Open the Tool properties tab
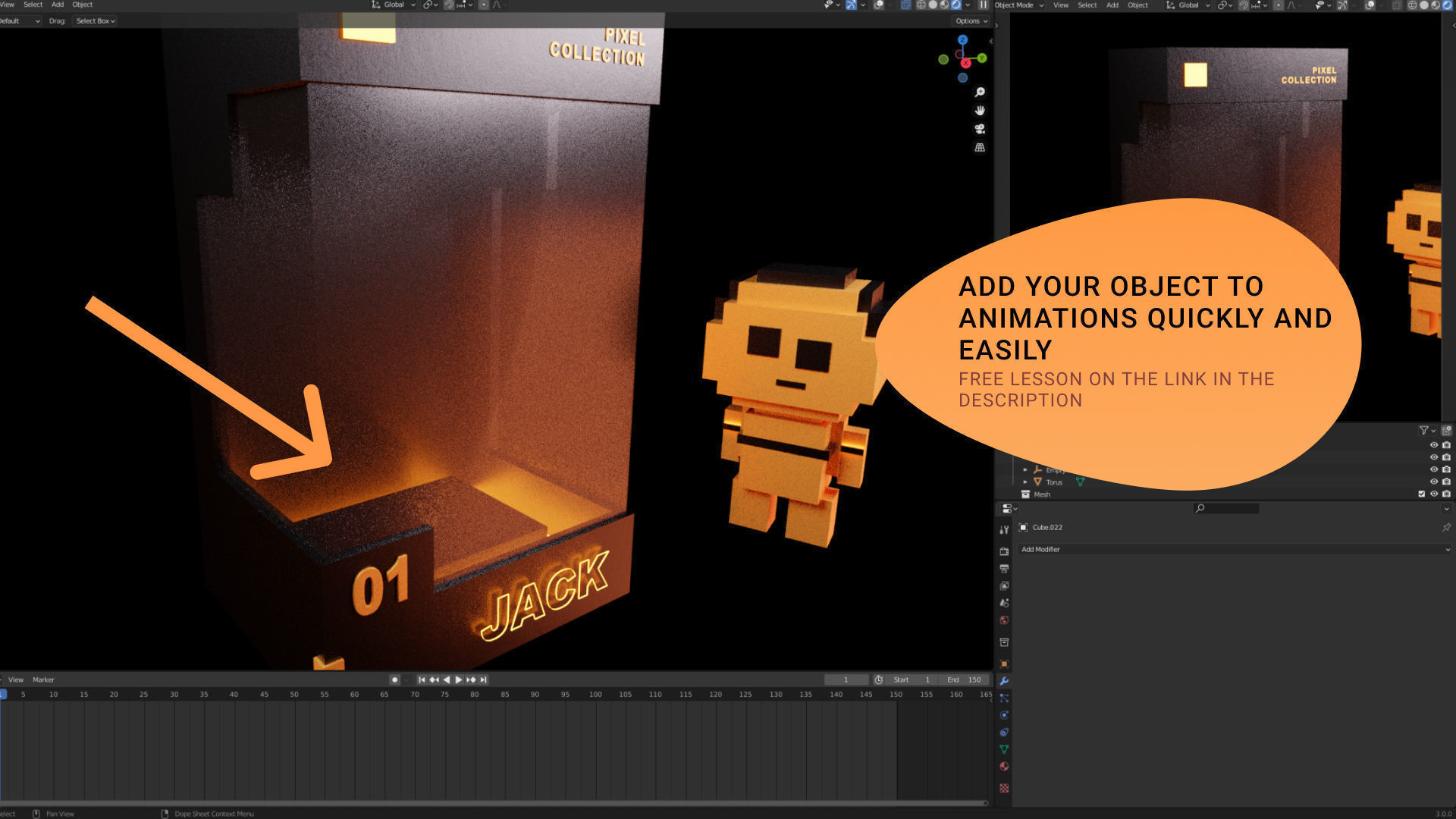The height and width of the screenshot is (819, 1456). pyautogui.click(x=1004, y=529)
